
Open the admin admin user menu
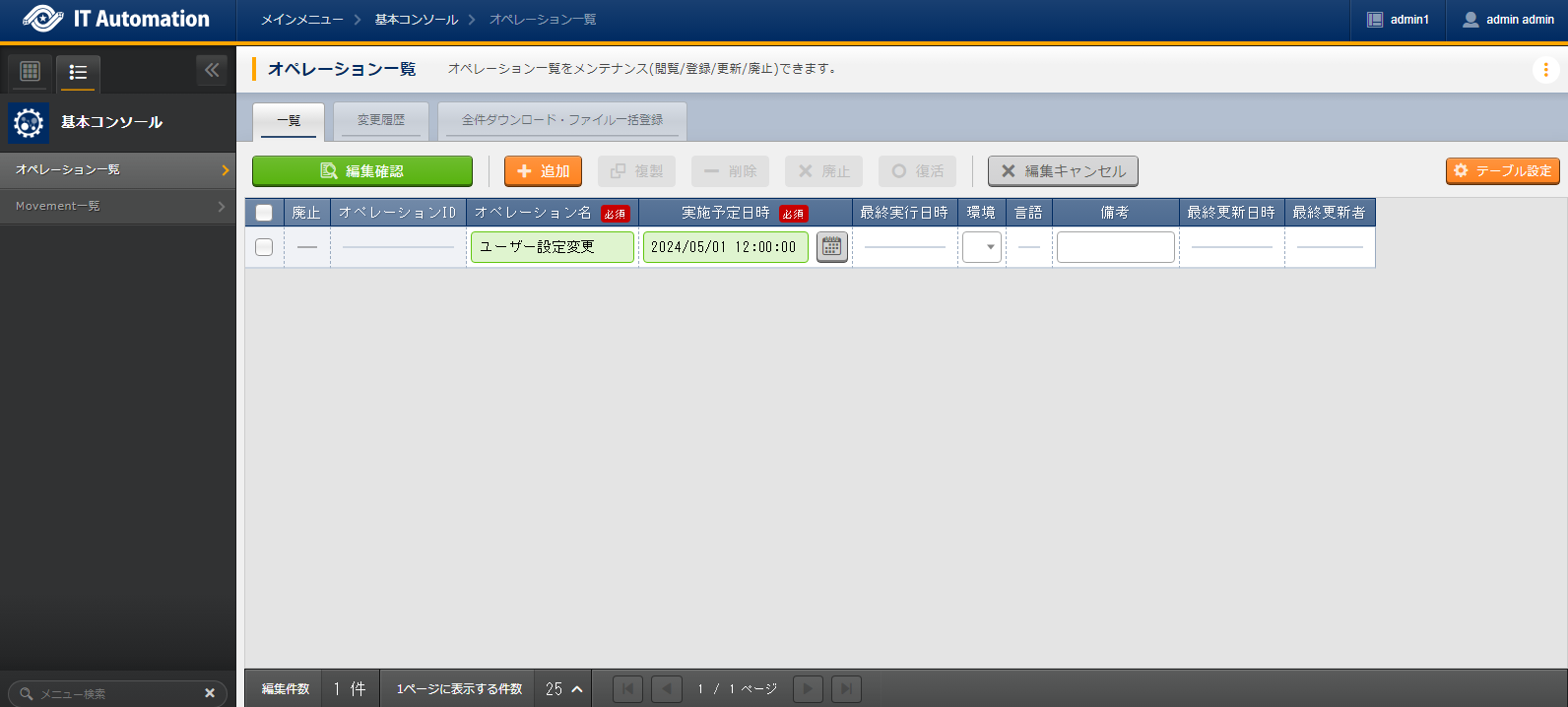(x=1508, y=20)
